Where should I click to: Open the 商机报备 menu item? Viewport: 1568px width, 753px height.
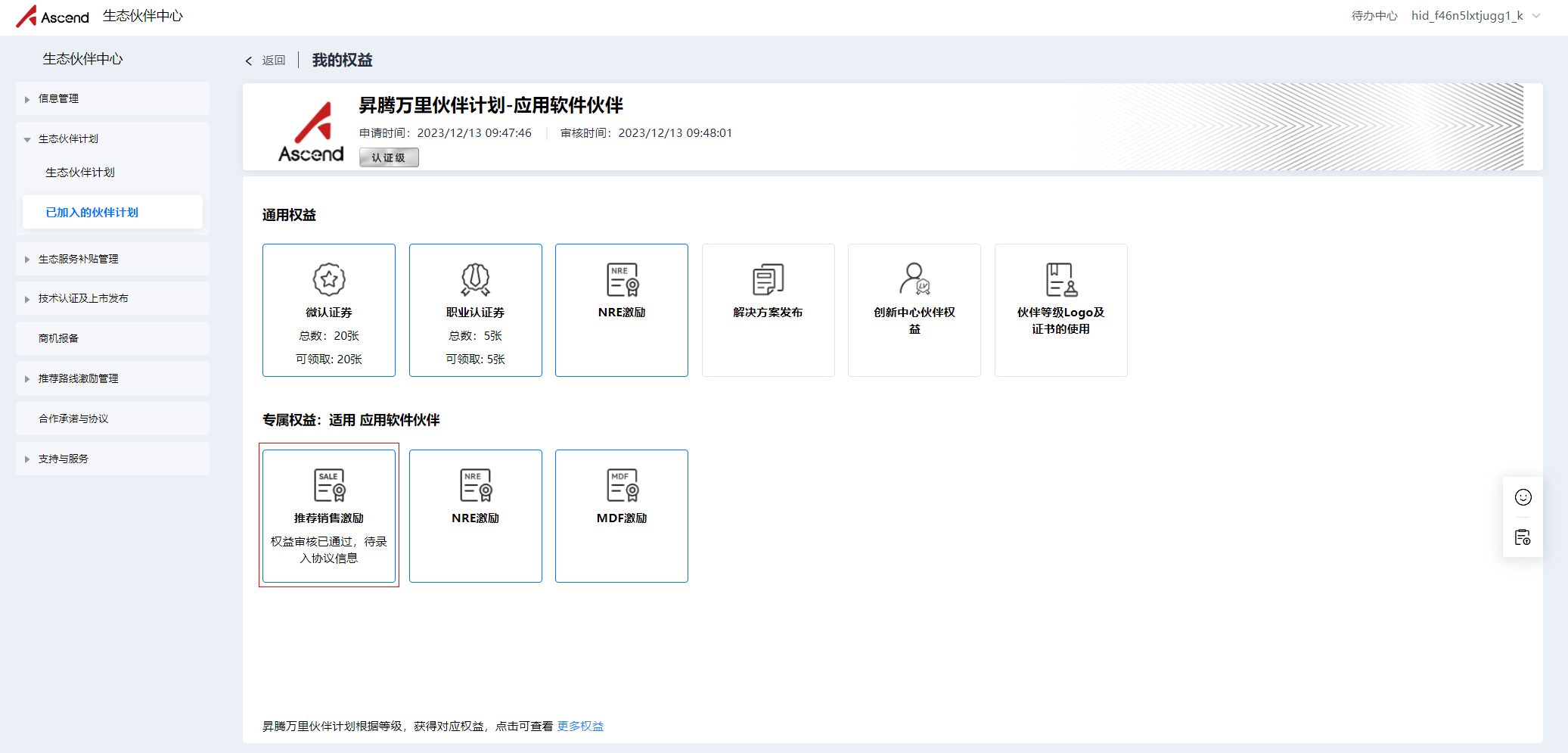coord(113,338)
